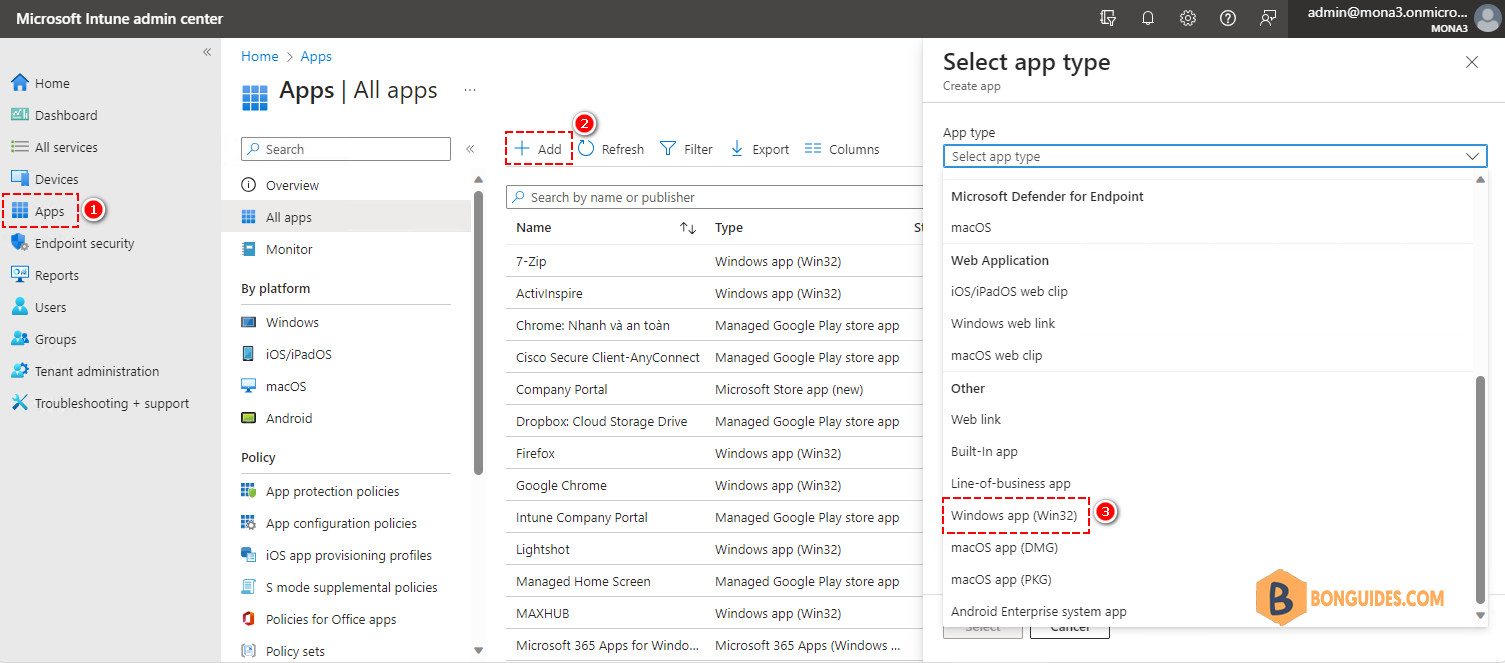This screenshot has height=663, width=1505.
Task: Collapse the left navigation chevron
Action: (x=207, y=52)
